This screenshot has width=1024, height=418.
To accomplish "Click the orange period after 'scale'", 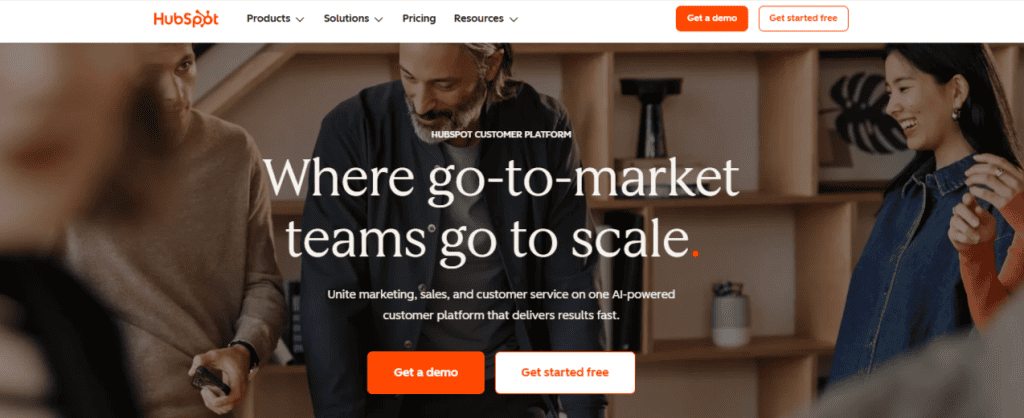I will 696,253.
